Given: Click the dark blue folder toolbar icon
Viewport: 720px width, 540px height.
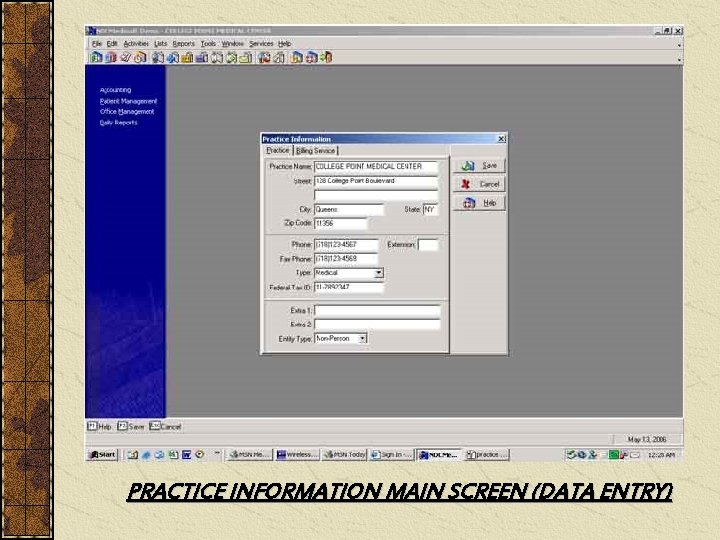Looking at the screenshot, I should 201,57.
